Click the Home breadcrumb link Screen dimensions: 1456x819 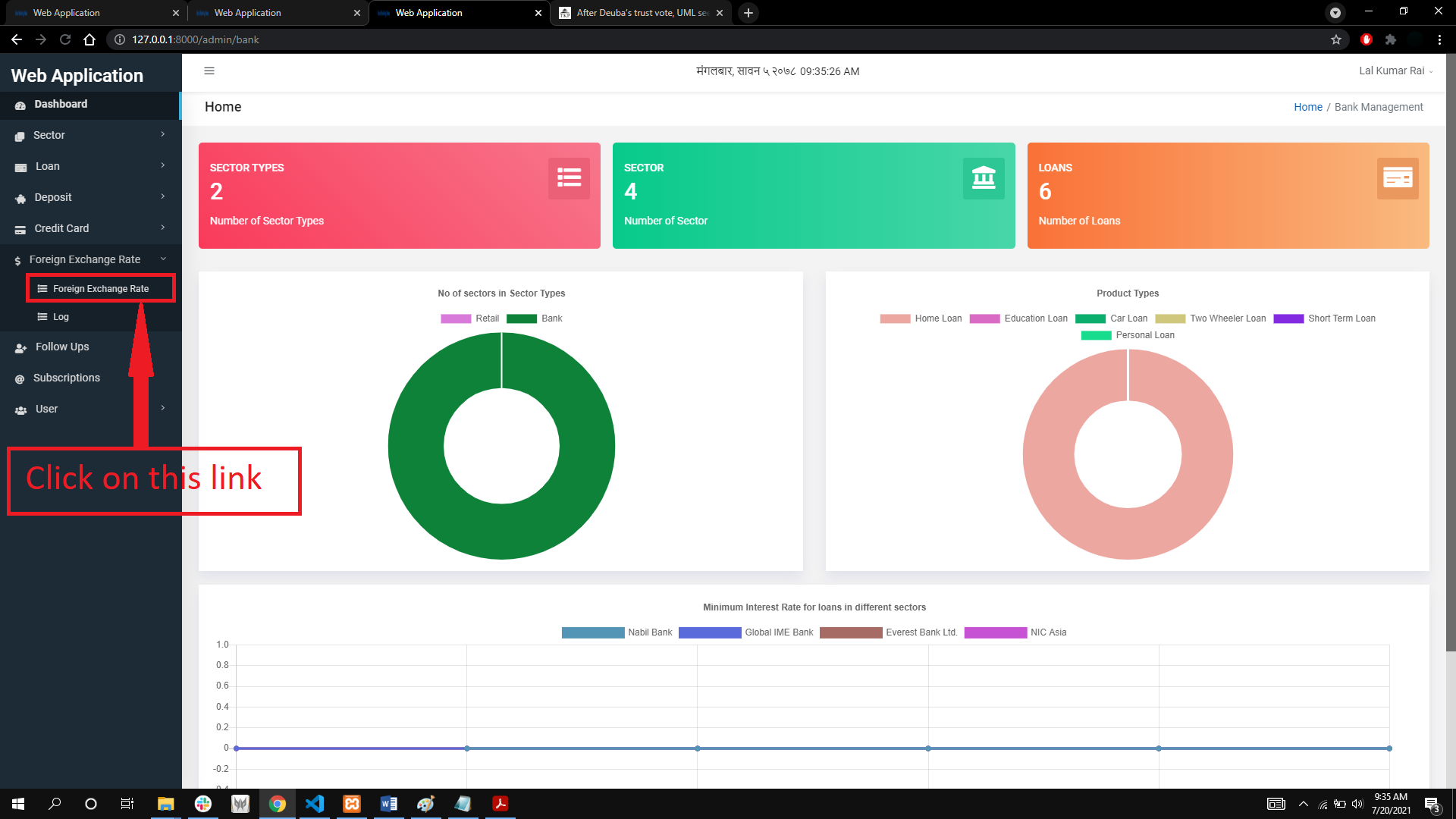[1307, 107]
